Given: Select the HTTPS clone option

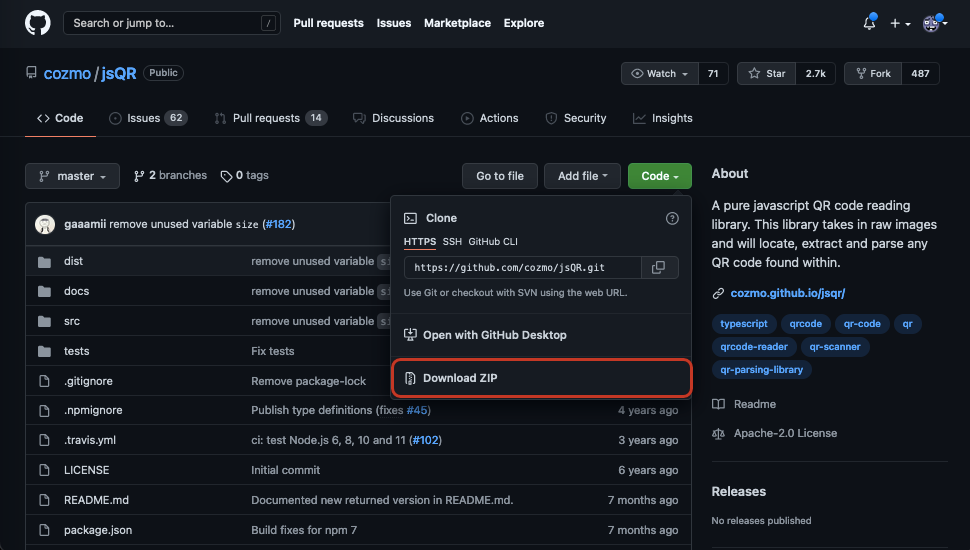Looking at the screenshot, I should pyautogui.click(x=420, y=242).
